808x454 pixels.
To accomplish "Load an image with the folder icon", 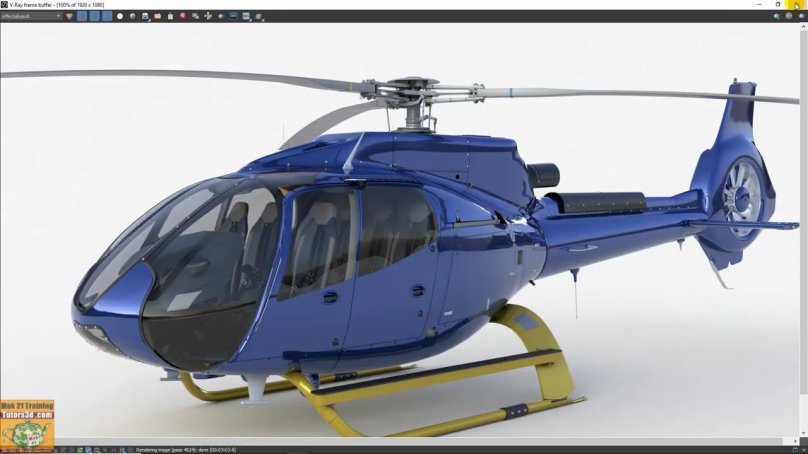I will point(158,17).
